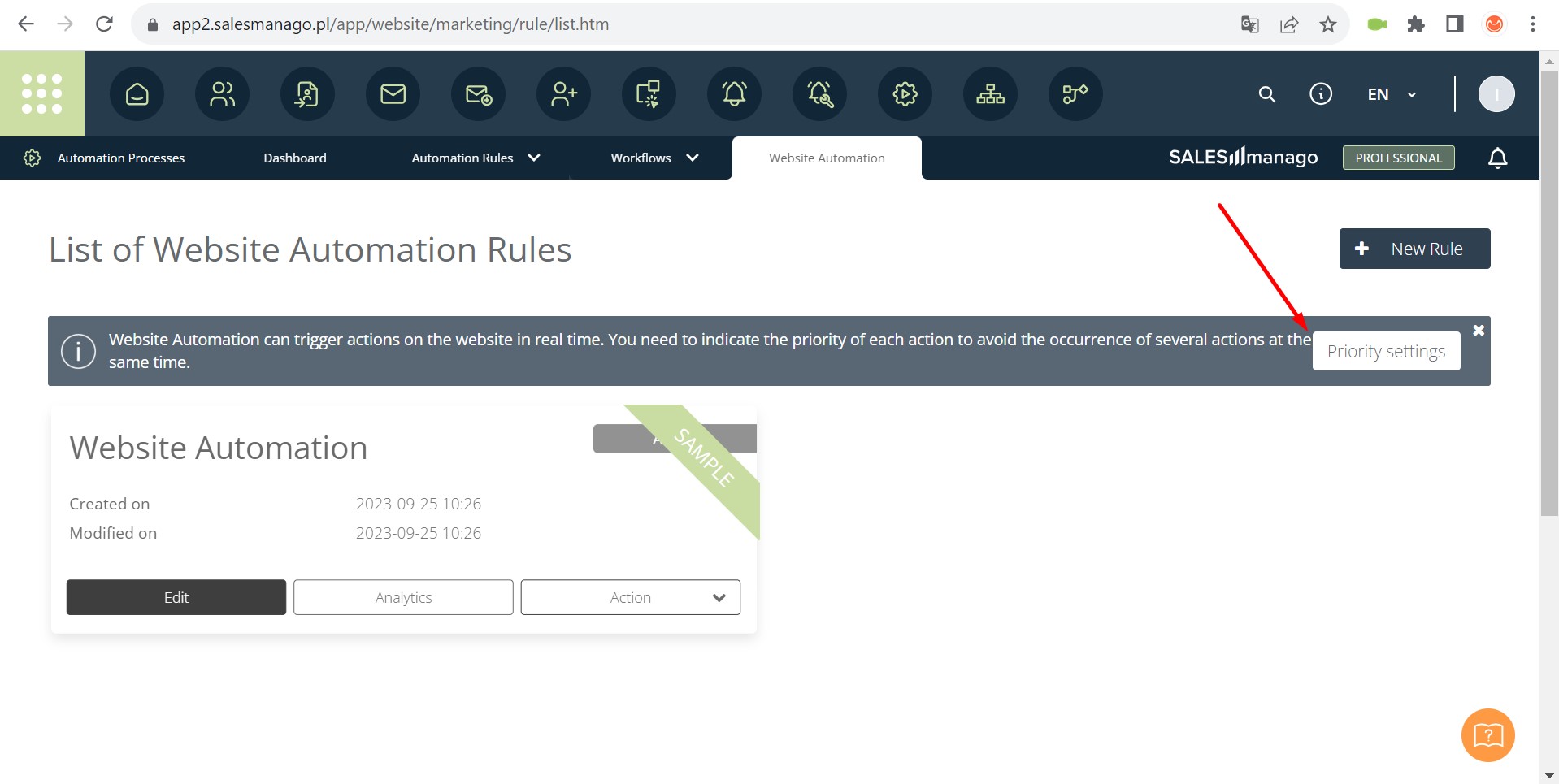
Task: Open browser extensions puzzle icon
Action: point(1416,24)
